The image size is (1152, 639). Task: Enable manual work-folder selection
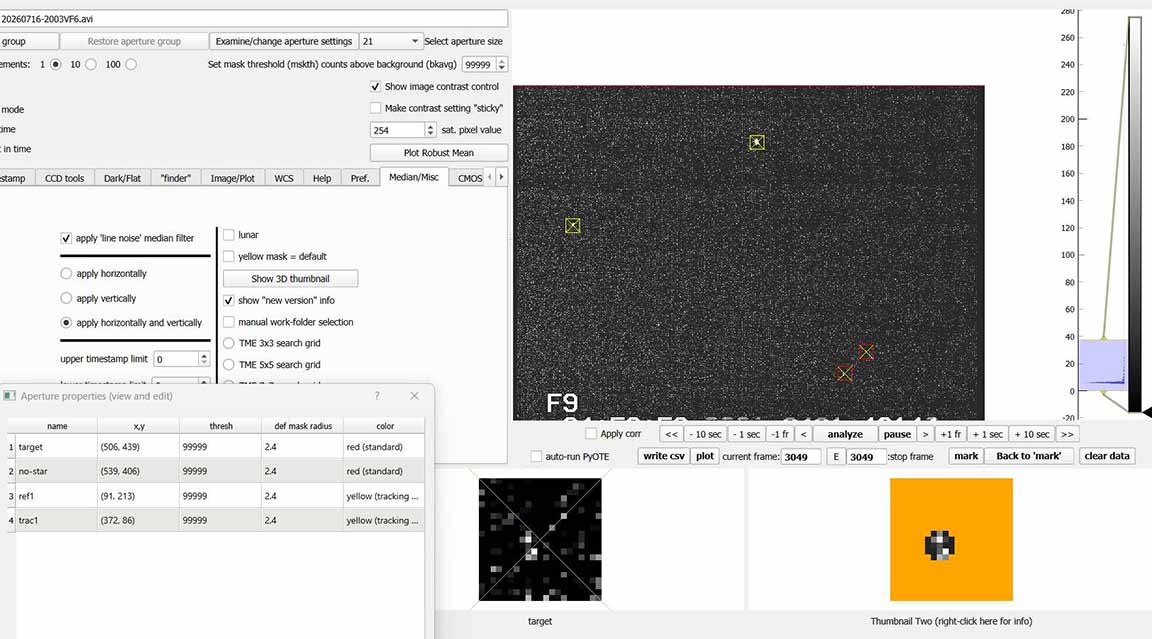228,322
